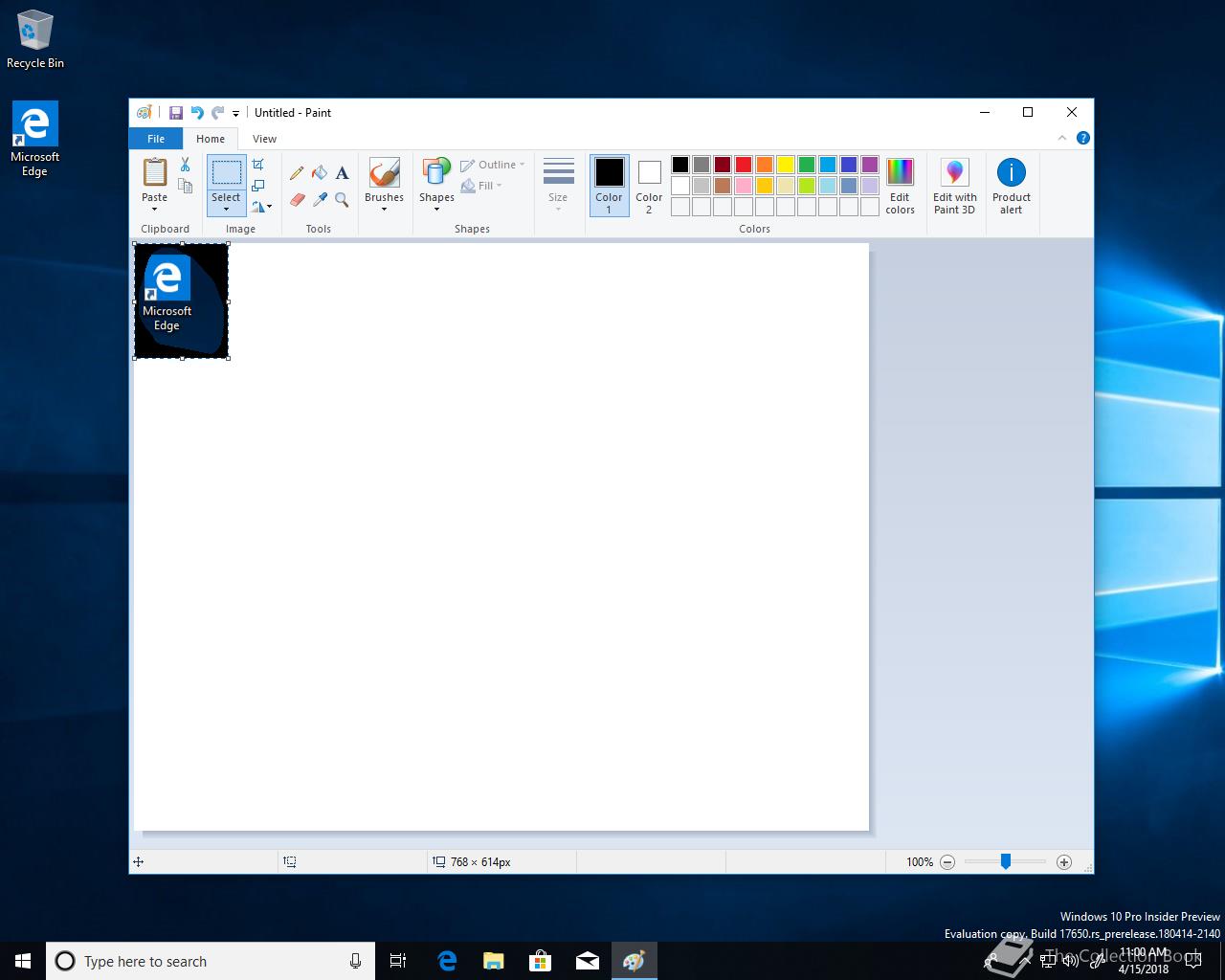Click the Copy icon in Clipboard group
This screenshot has height=980, width=1225.
point(185,186)
